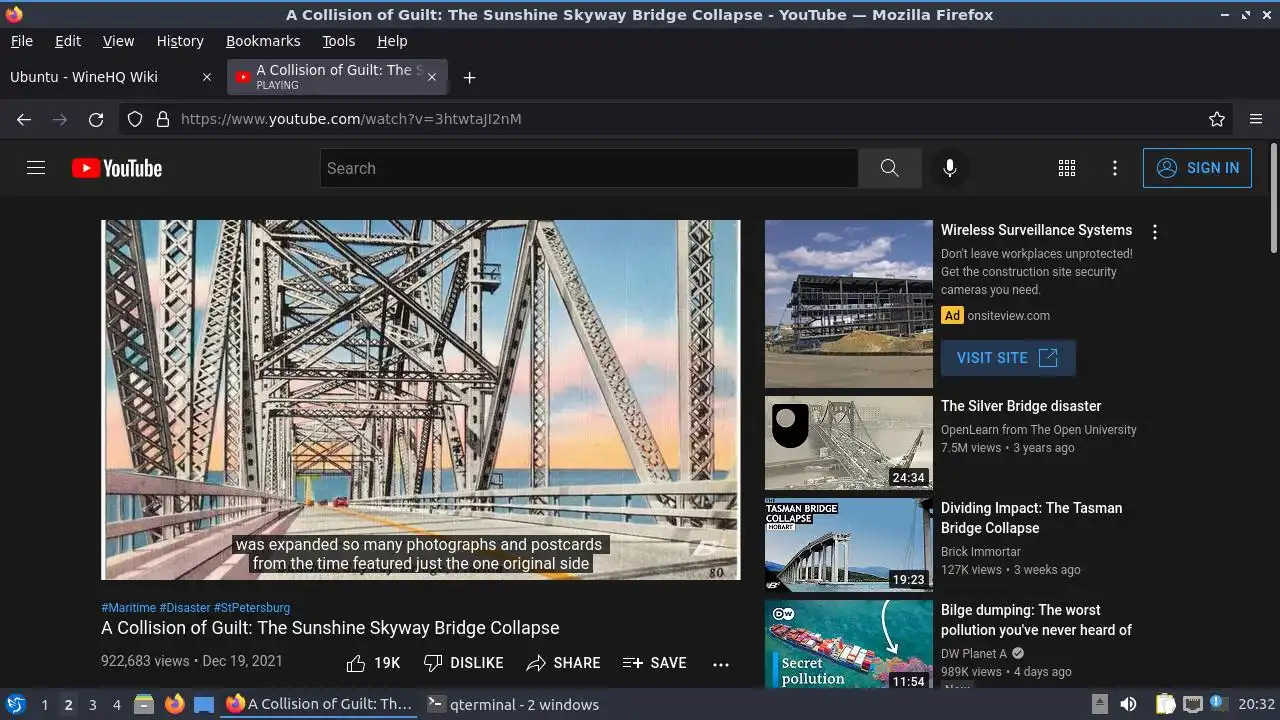The height and width of the screenshot is (720, 1280).
Task: Switch to virtual desktop 1
Action: [x=44, y=705]
